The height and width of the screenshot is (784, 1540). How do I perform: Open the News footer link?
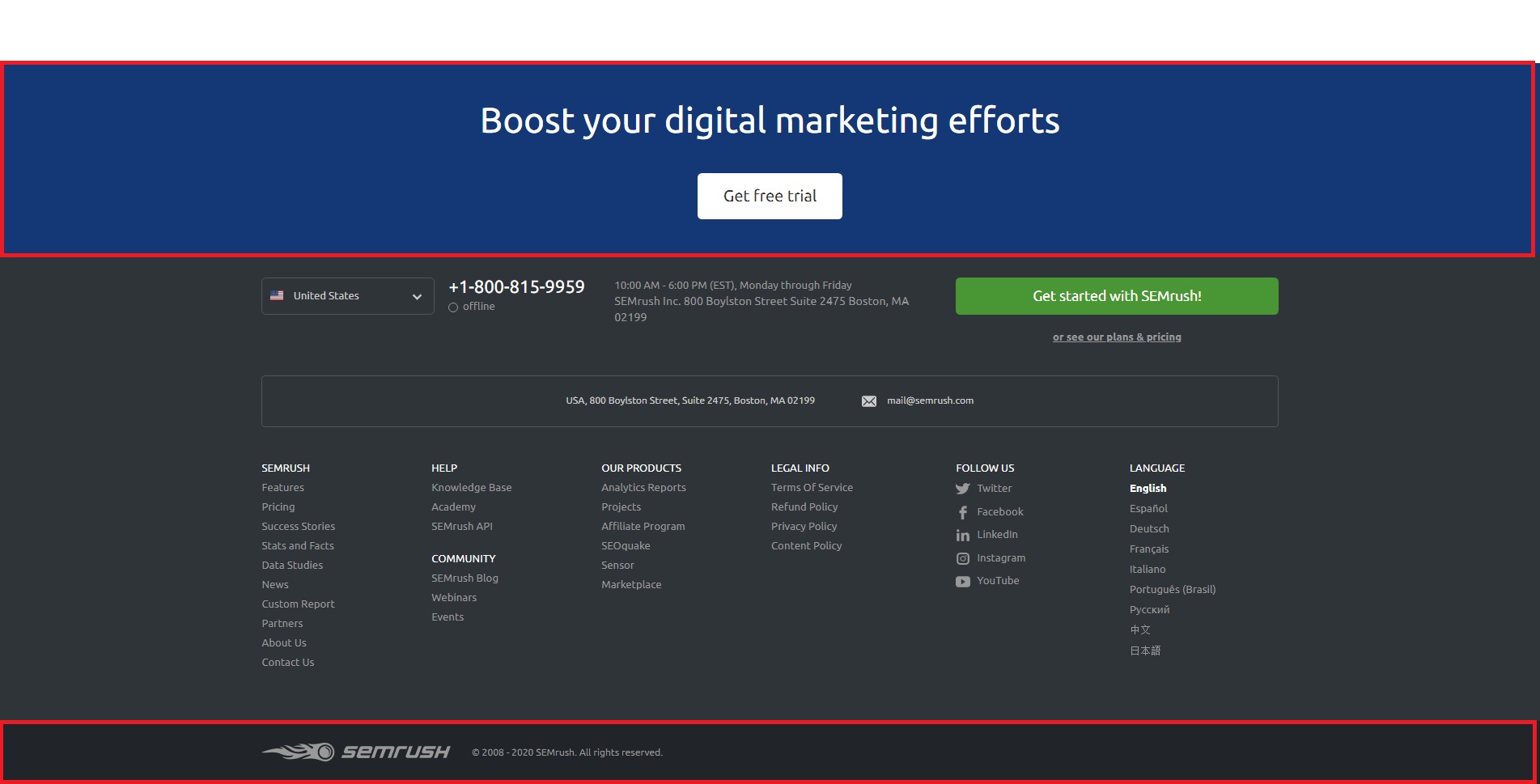point(274,585)
